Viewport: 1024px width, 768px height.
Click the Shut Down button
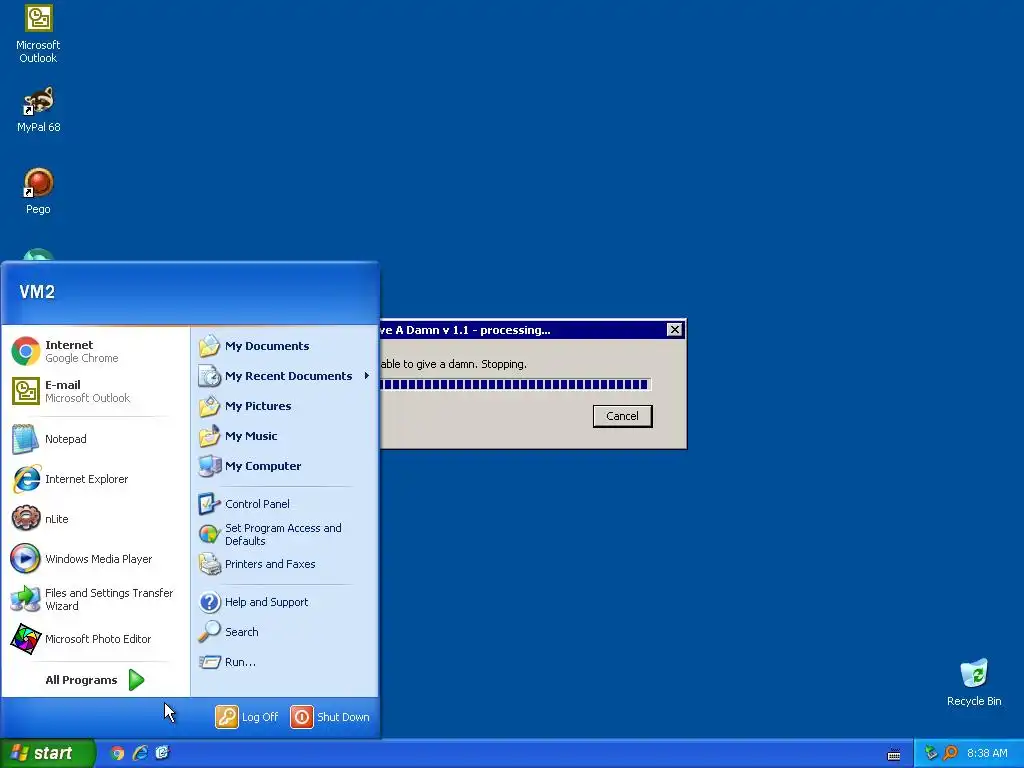coord(330,716)
